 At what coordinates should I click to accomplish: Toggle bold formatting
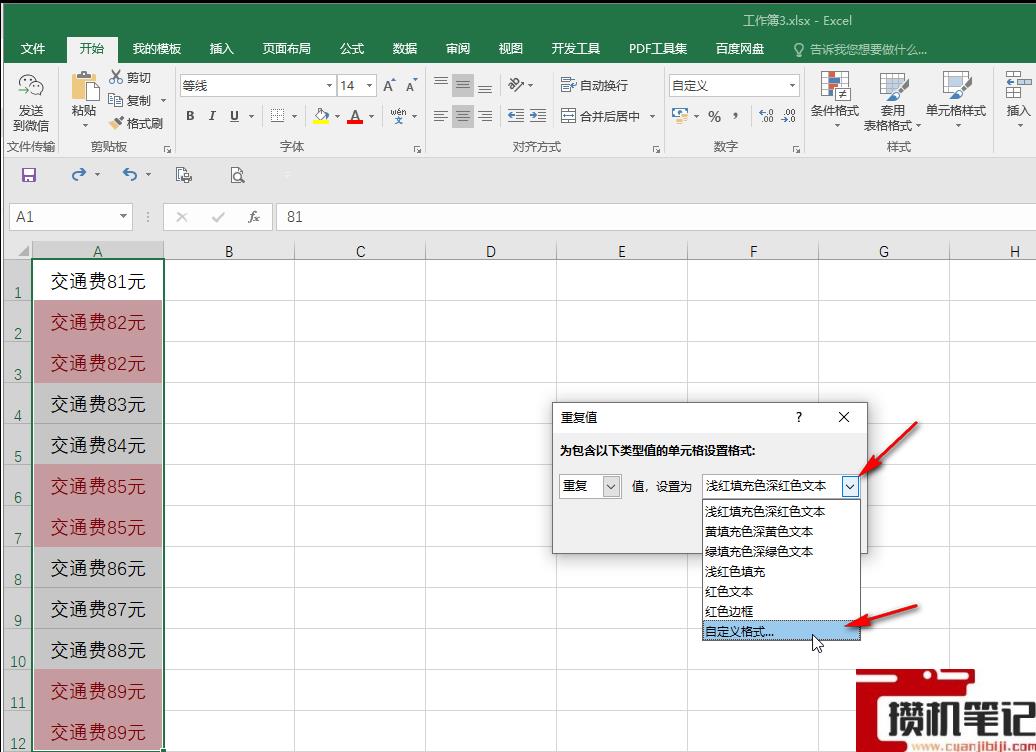[x=190, y=116]
